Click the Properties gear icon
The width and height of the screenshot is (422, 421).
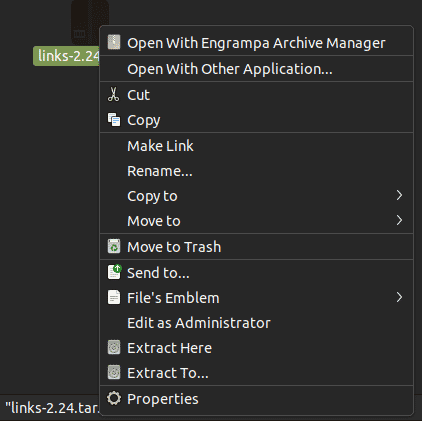(114, 398)
